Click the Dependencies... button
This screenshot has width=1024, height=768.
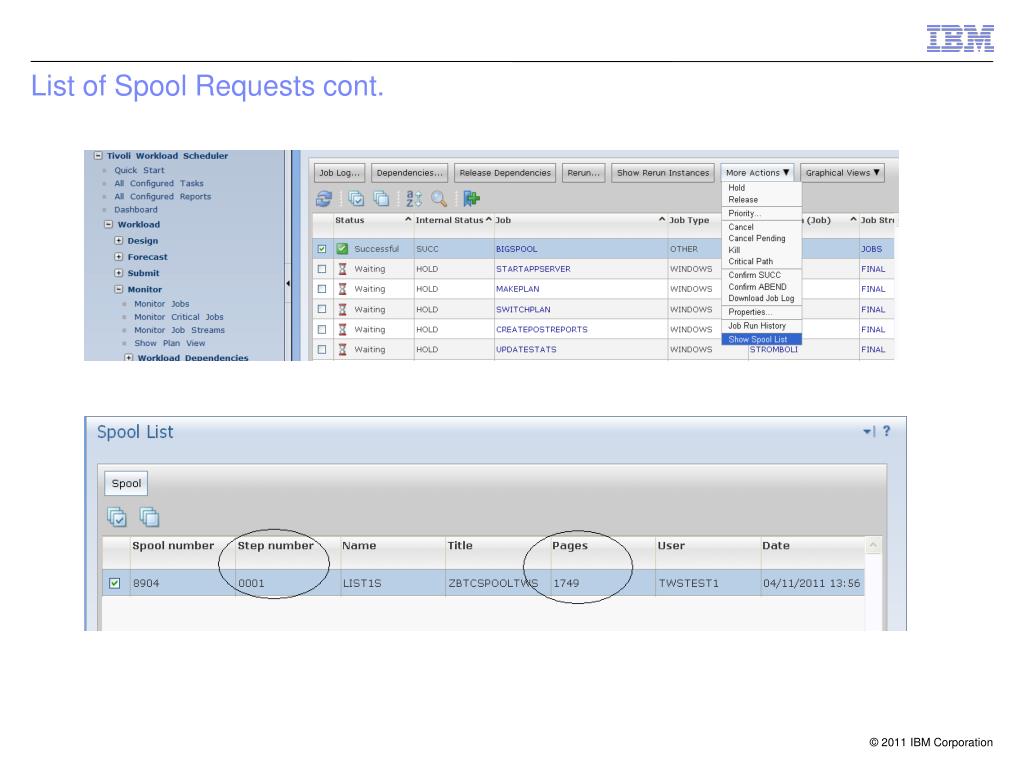[409, 173]
